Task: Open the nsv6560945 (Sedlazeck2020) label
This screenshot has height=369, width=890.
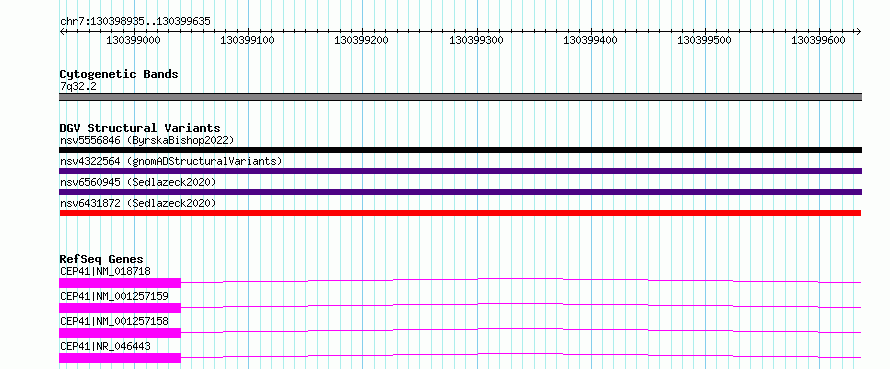Action: point(138,182)
